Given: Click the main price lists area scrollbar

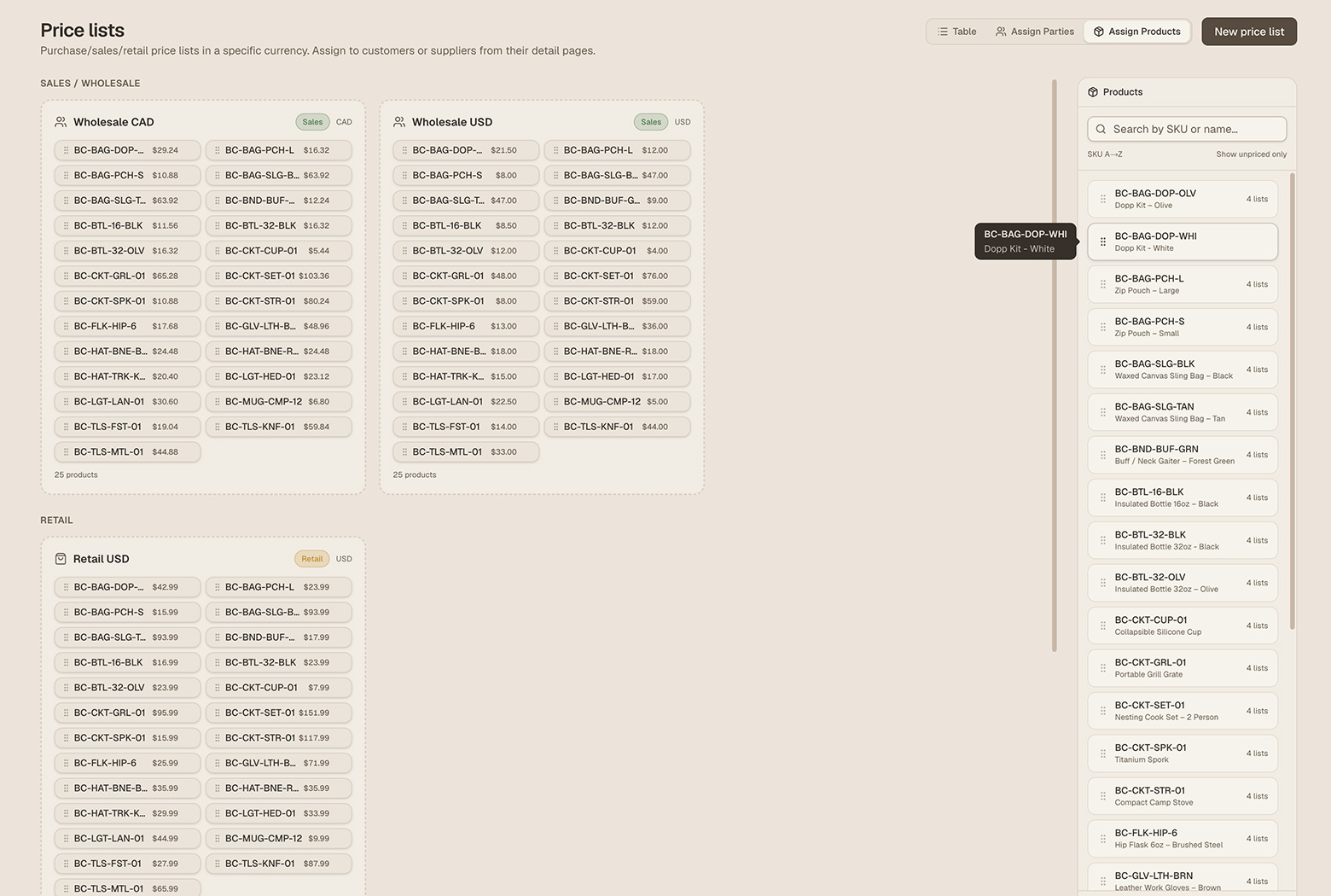Looking at the screenshot, I should (1055, 365).
